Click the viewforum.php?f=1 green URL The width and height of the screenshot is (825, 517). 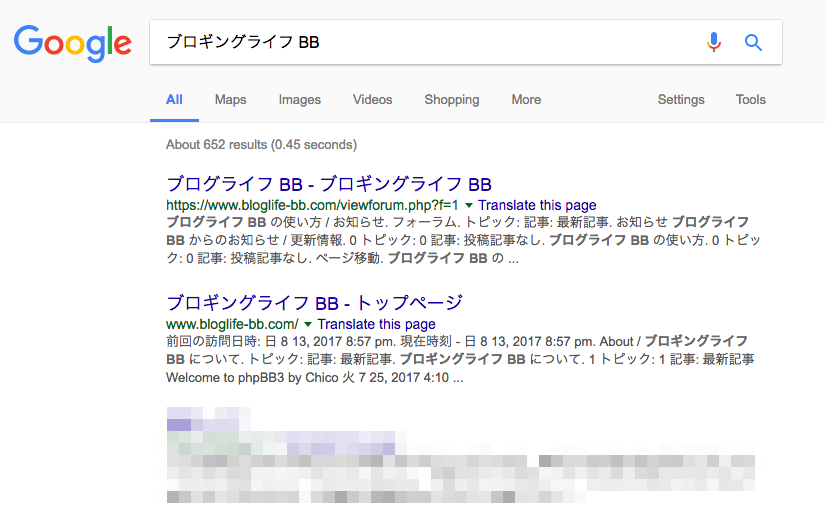click(x=312, y=205)
